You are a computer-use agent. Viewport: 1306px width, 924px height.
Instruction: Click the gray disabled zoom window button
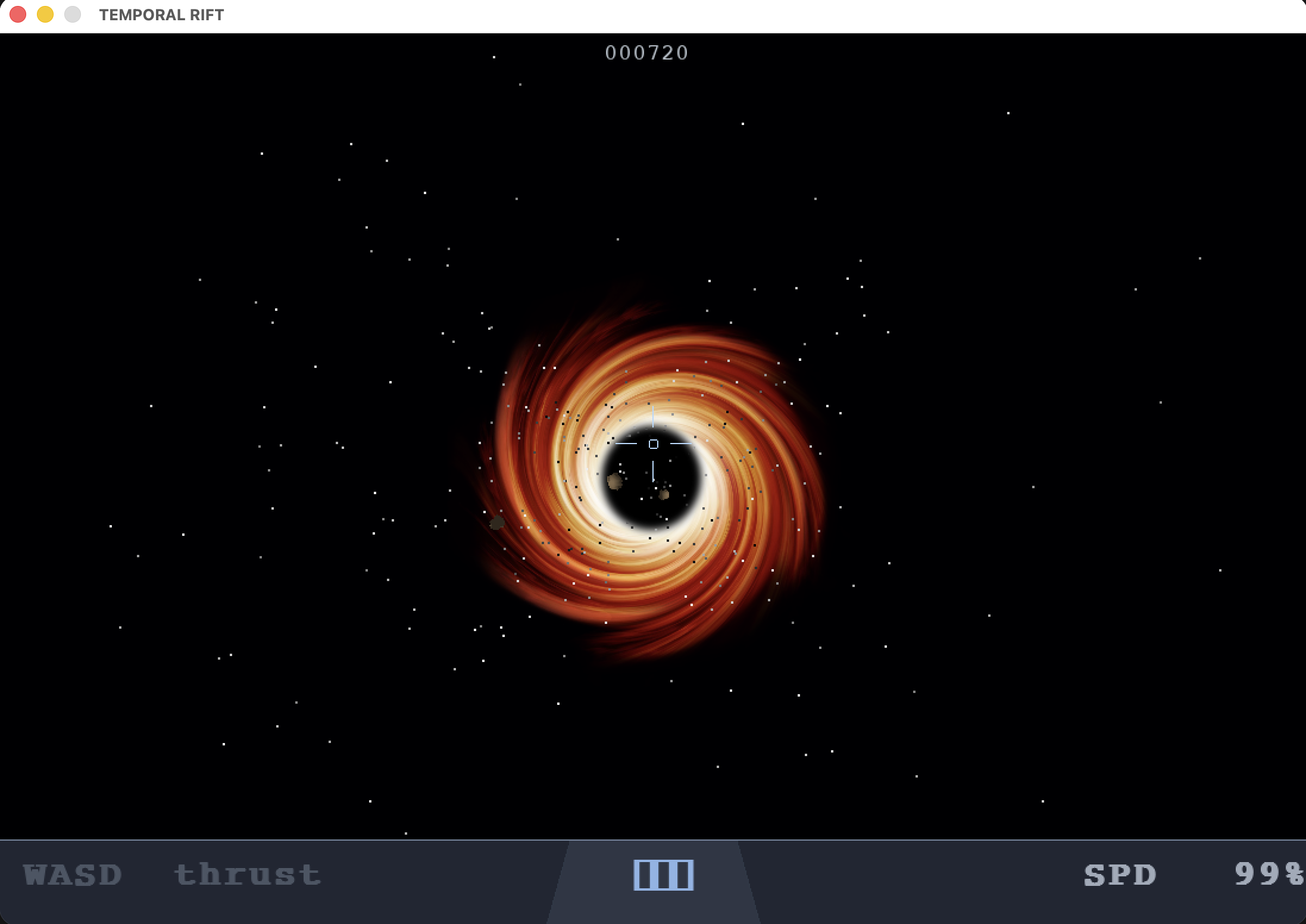(73, 14)
